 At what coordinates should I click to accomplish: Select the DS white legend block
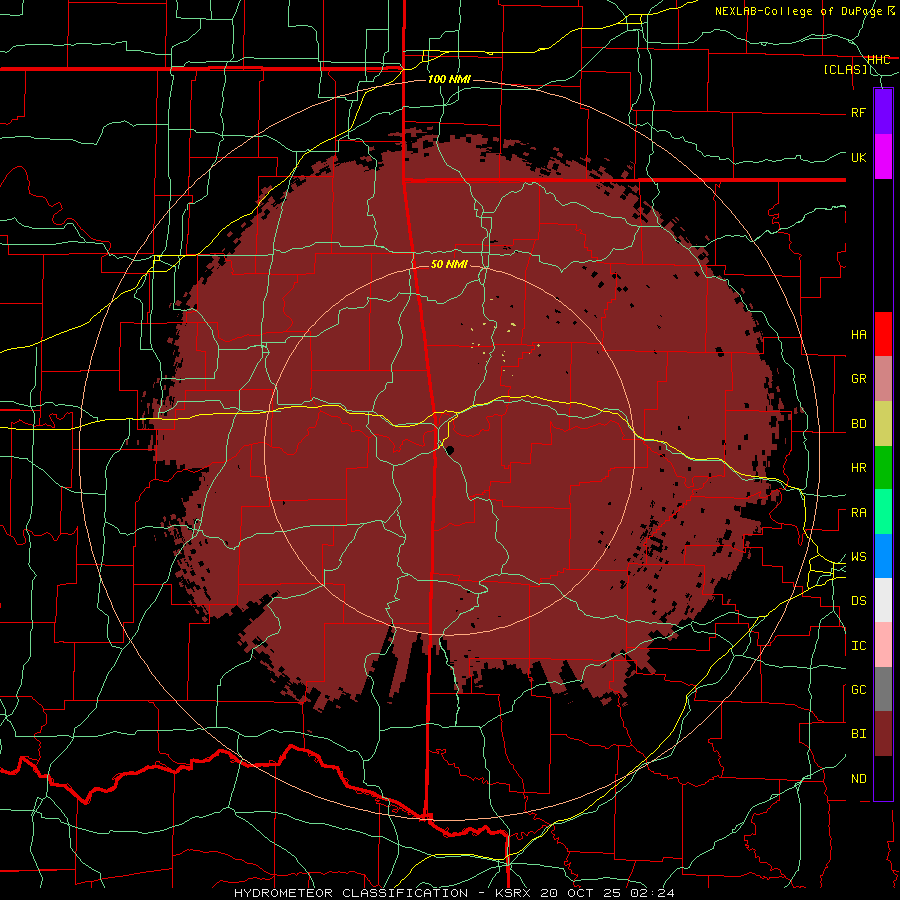pos(883,600)
